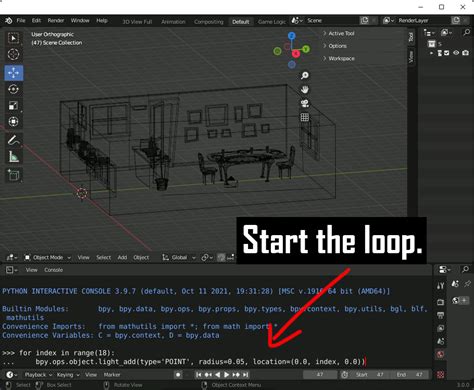Open the World properties tab
474x390 pixels.
(x=440, y=354)
